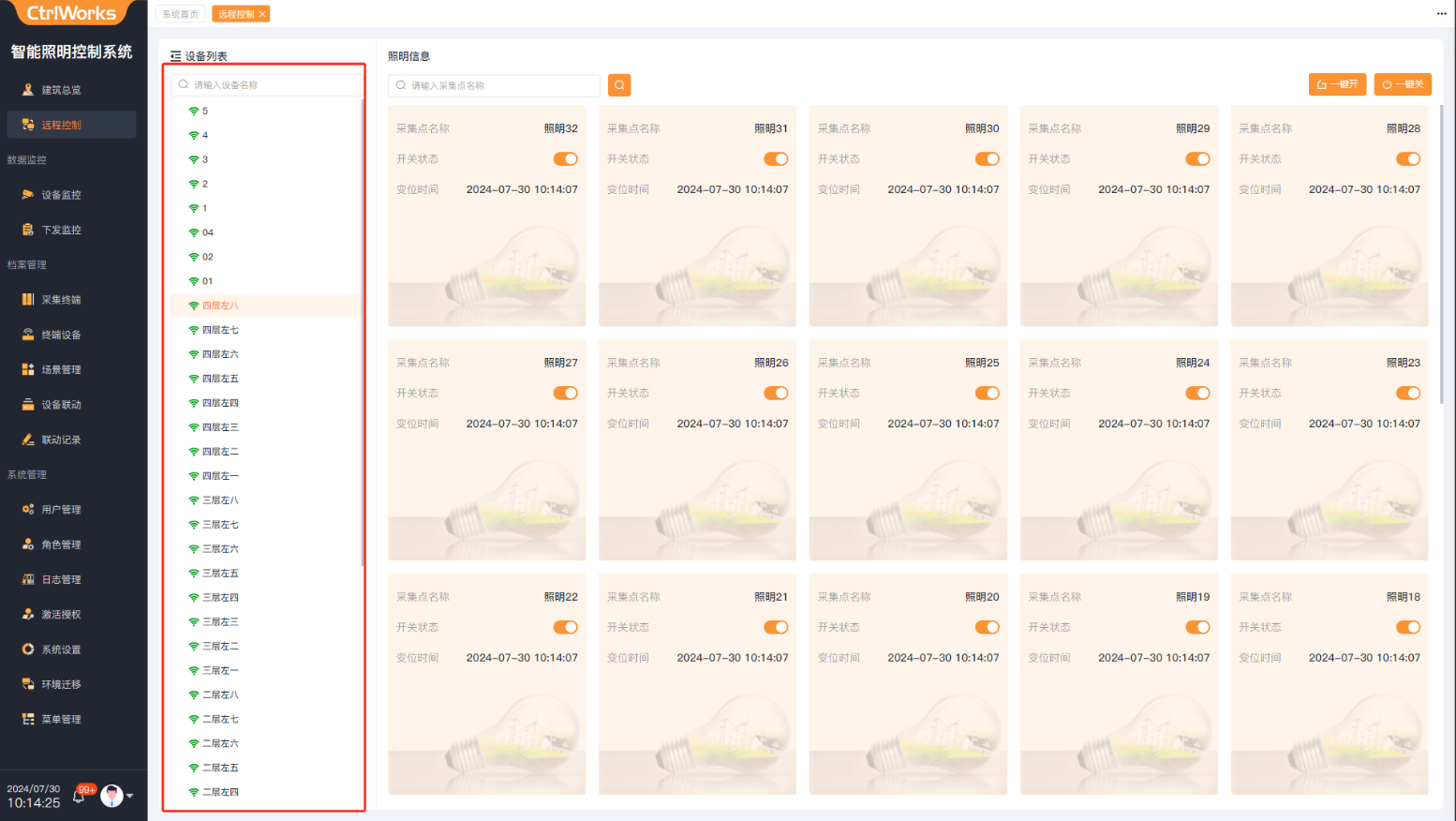
Task: Open the notification bell with 99+ badge
Action: point(80,796)
